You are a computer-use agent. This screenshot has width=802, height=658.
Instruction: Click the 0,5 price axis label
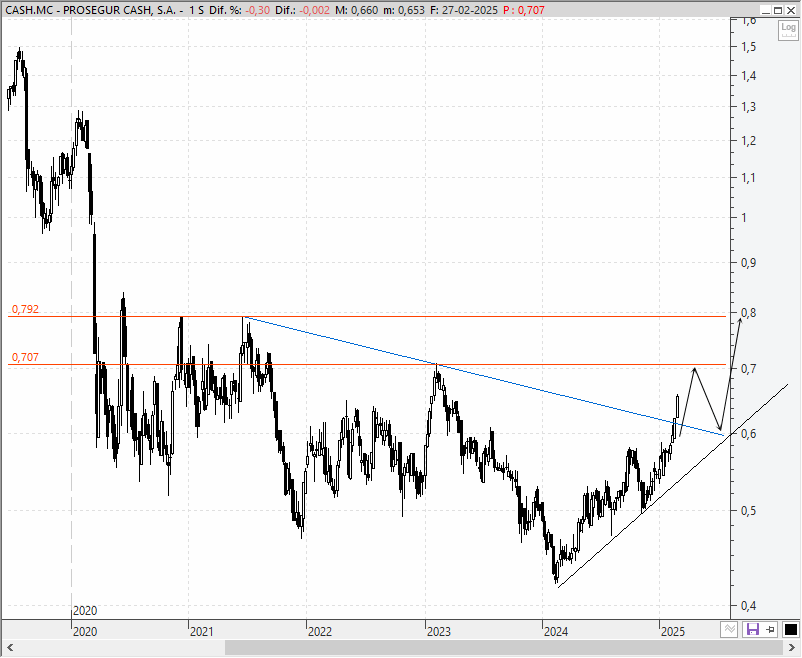click(749, 510)
